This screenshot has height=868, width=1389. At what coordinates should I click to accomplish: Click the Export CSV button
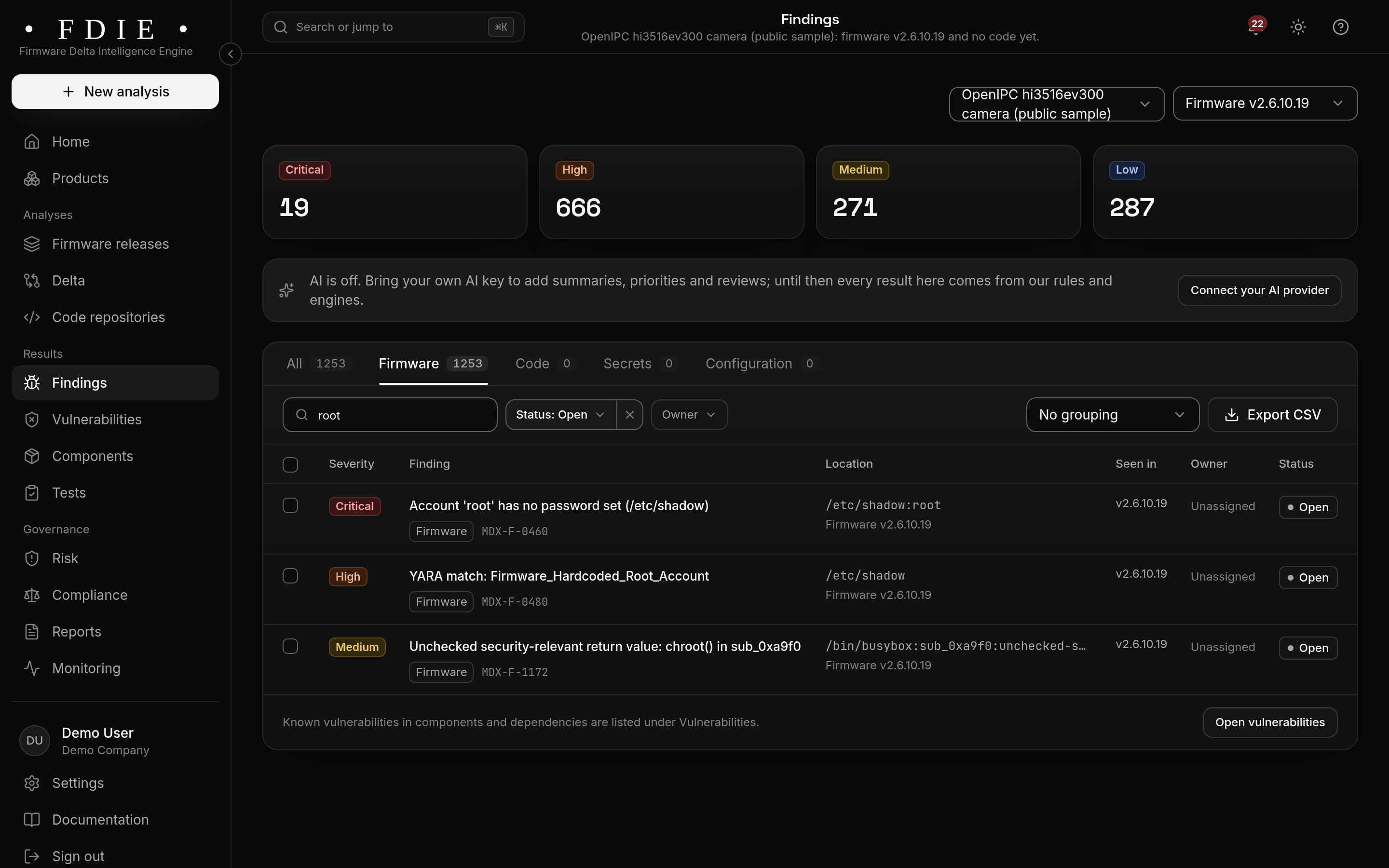coord(1272,415)
